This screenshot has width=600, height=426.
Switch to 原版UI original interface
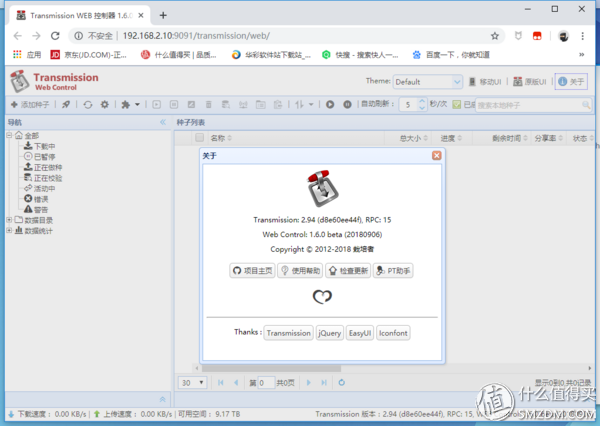click(530, 82)
